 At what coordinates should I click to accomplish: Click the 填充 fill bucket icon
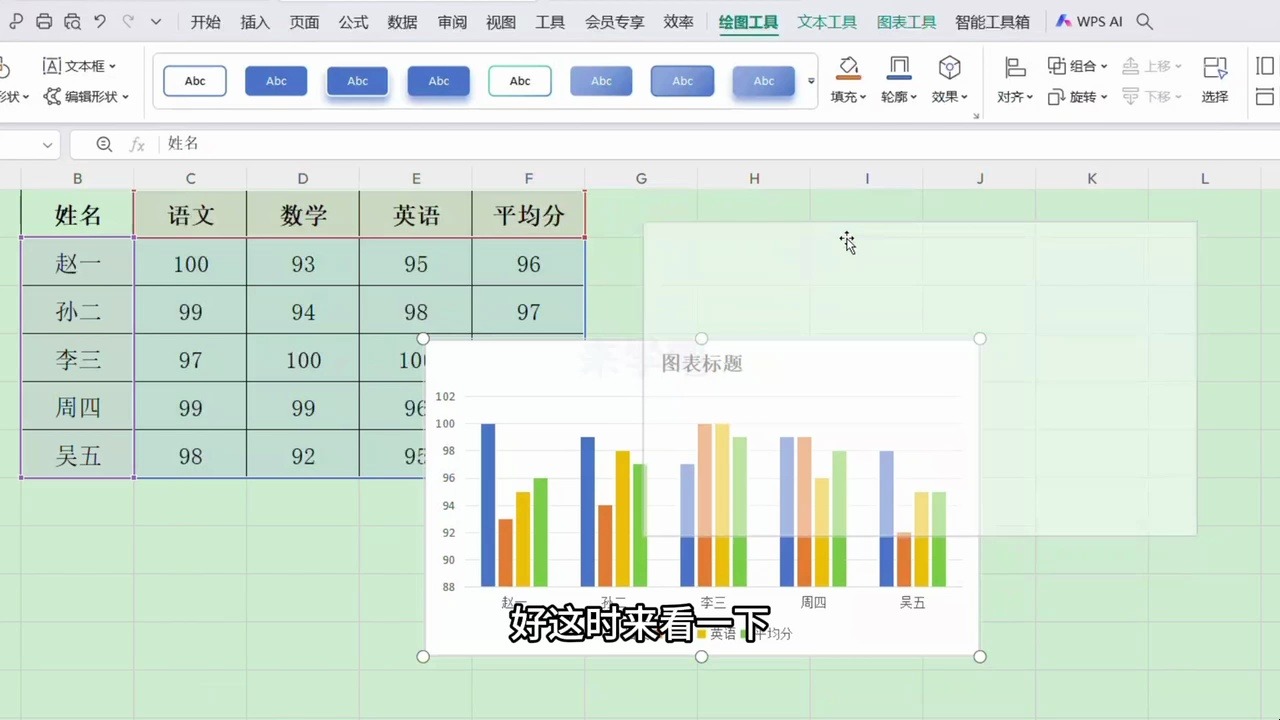point(848,67)
